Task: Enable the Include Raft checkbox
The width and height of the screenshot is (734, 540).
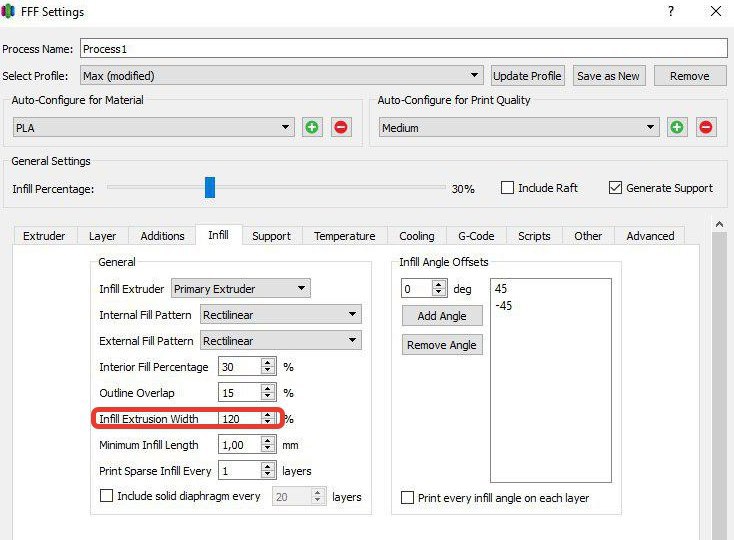Action: [507, 188]
